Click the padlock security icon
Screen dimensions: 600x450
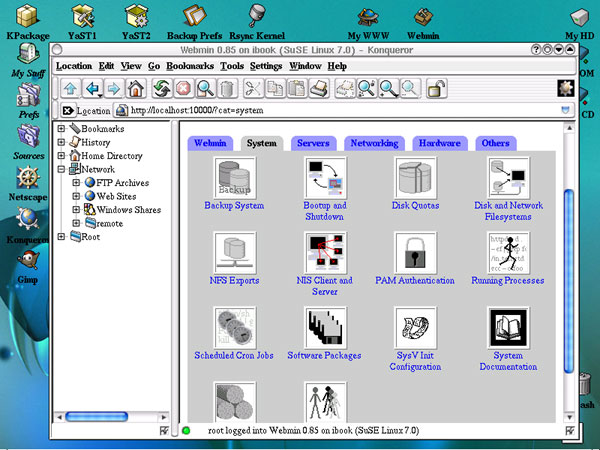[437, 89]
